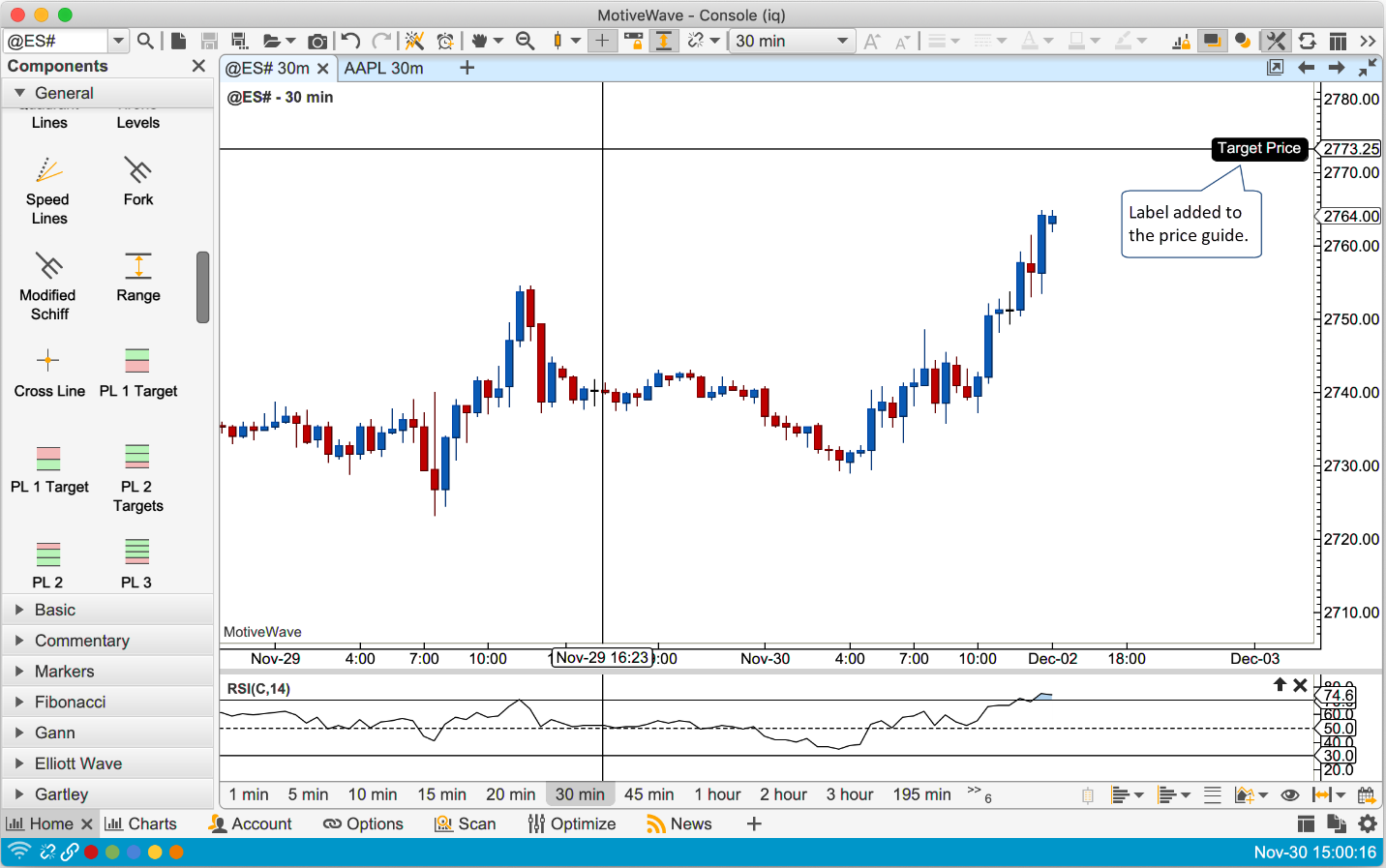1386x868 pixels.
Task: Click the undo arrow in the toolbar
Action: point(350,41)
